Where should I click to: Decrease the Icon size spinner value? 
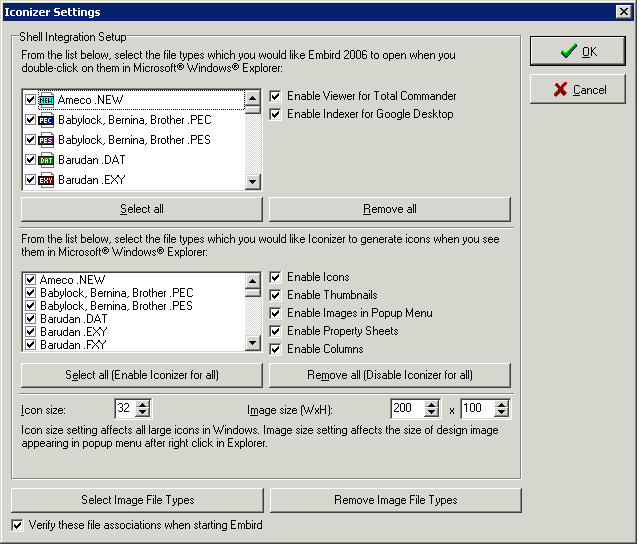click(x=142, y=413)
